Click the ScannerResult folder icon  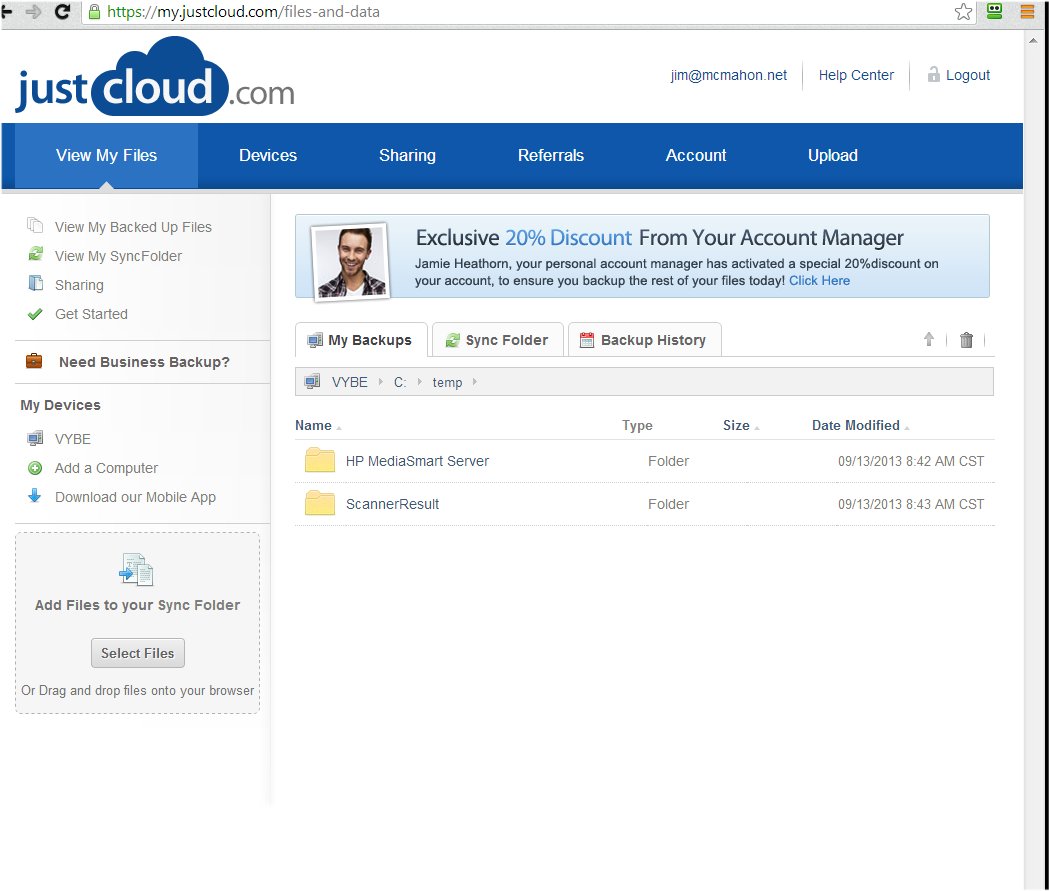coord(320,504)
